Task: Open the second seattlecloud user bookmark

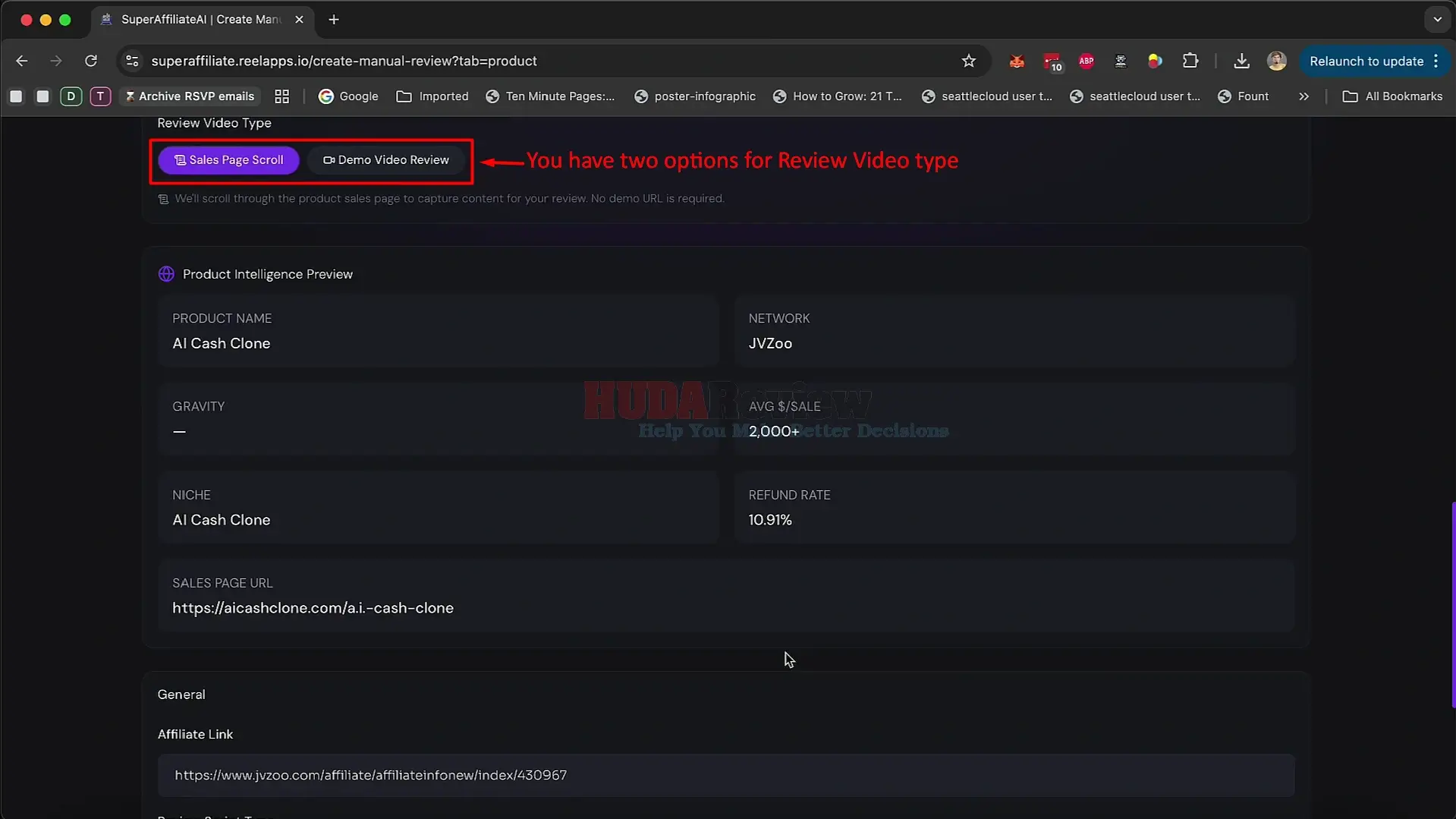Action: (x=1135, y=96)
